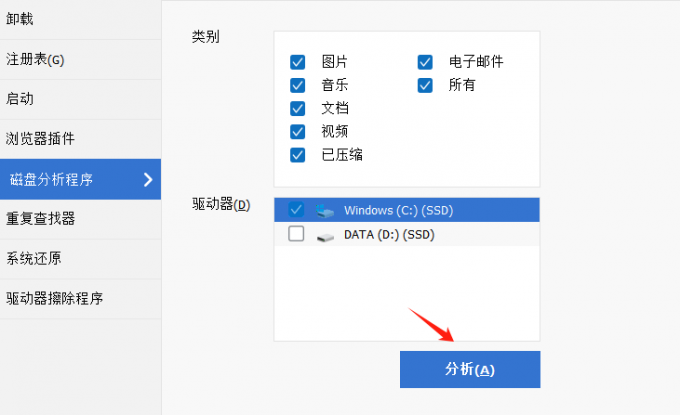Viewport: 680px width, 415px height.
Task: Uncheck the 文档 category checkbox
Action: [x=298, y=108]
